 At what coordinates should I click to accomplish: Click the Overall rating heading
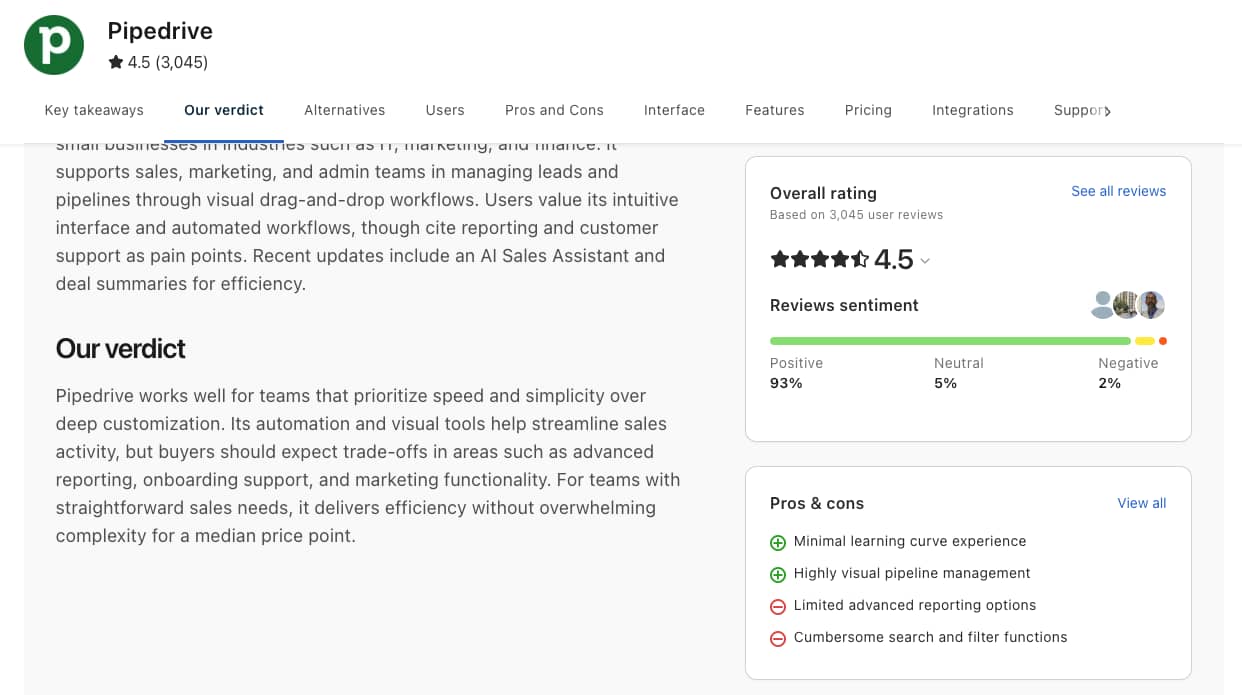pyautogui.click(x=823, y=193)
